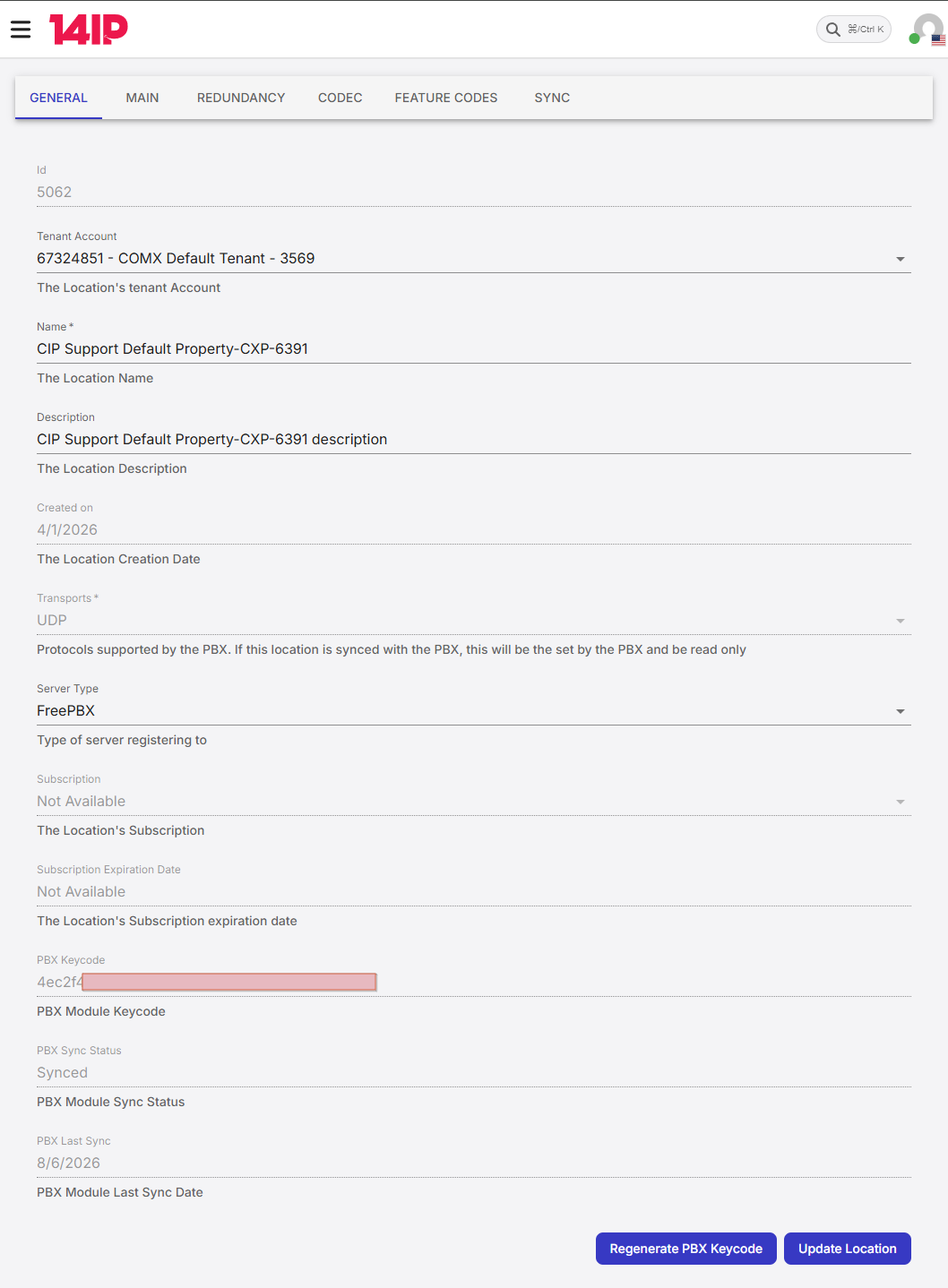
Task: Open the Subscription dropdown arrow
Action: tap(901, 802)
